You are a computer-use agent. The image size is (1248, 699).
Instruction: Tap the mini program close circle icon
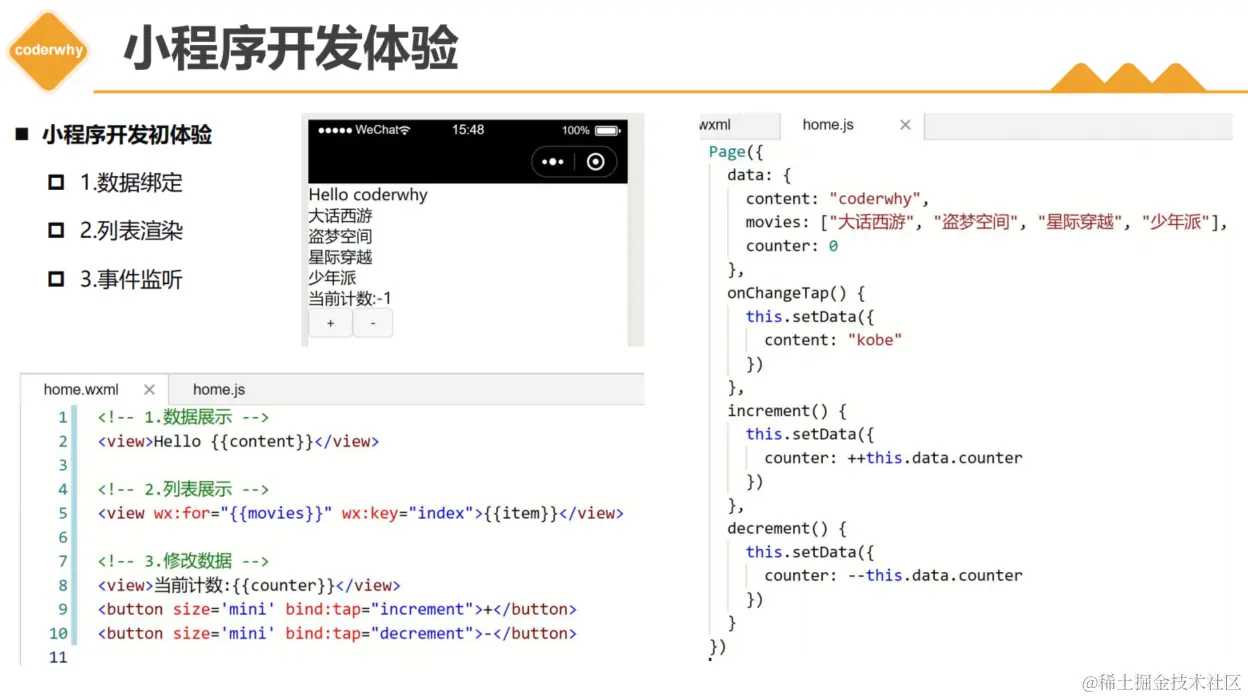pos(596,162)
